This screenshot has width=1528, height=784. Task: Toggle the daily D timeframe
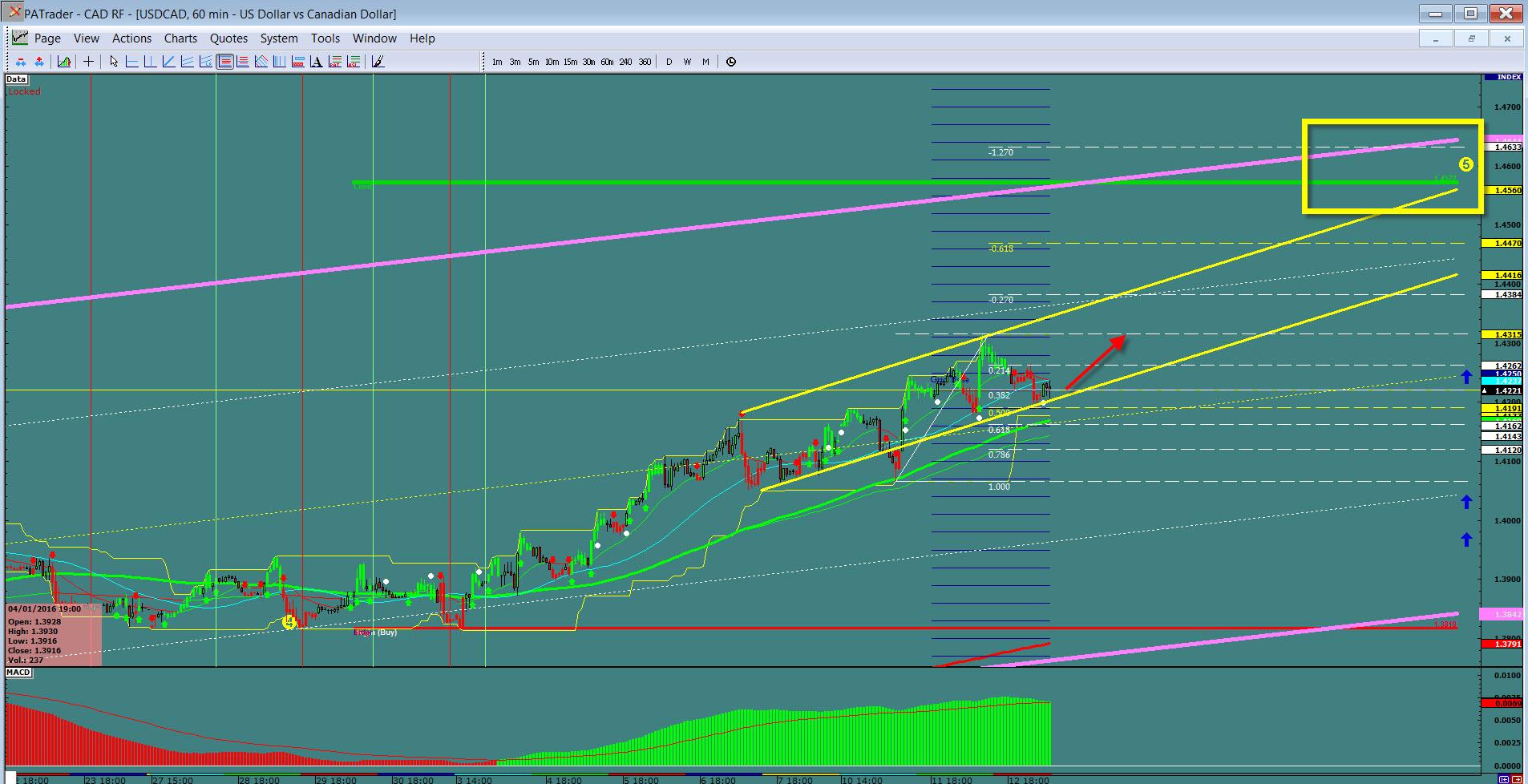point(669,62)
